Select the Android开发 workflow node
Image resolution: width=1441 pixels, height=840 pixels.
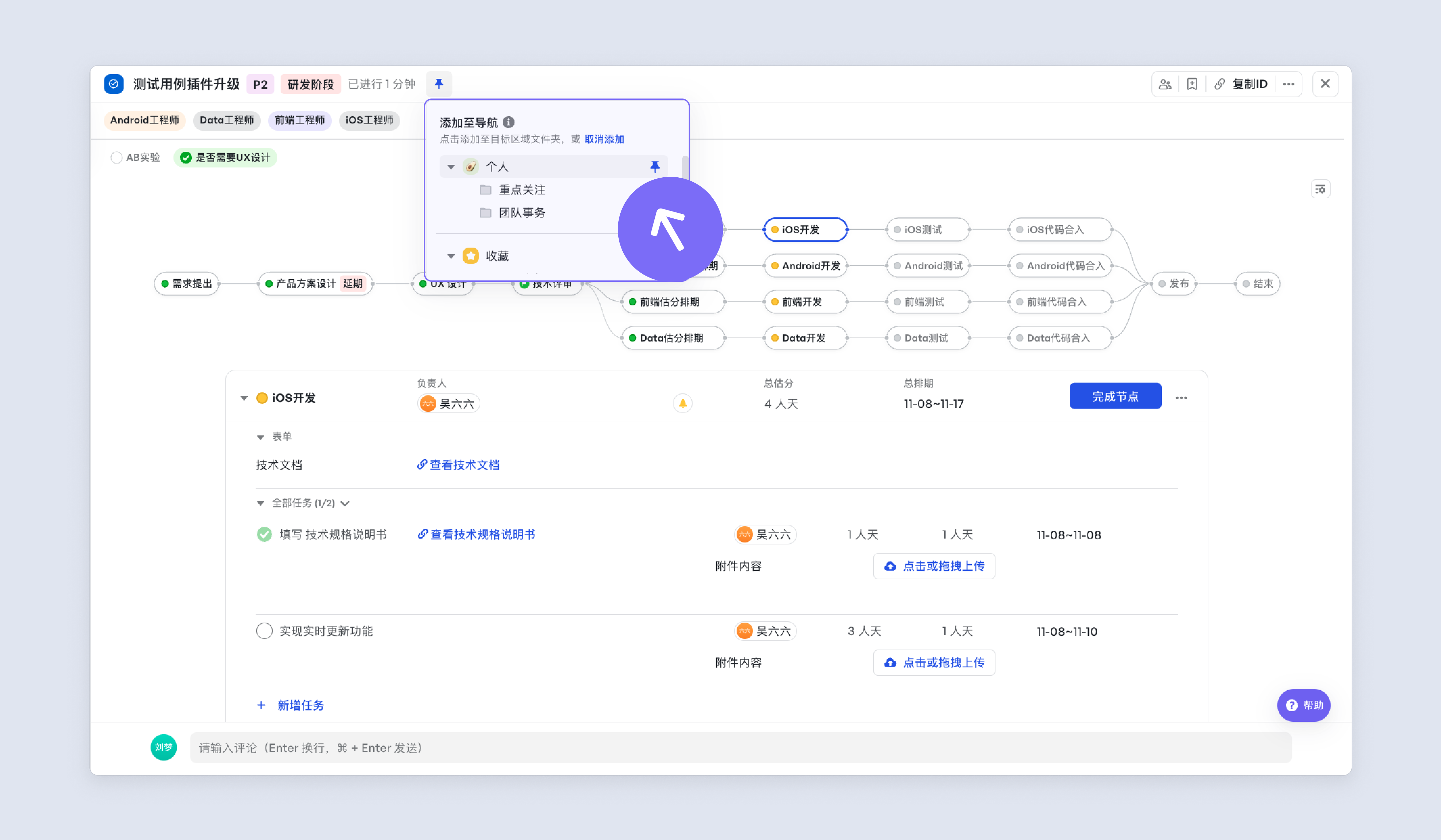[806, 266]
